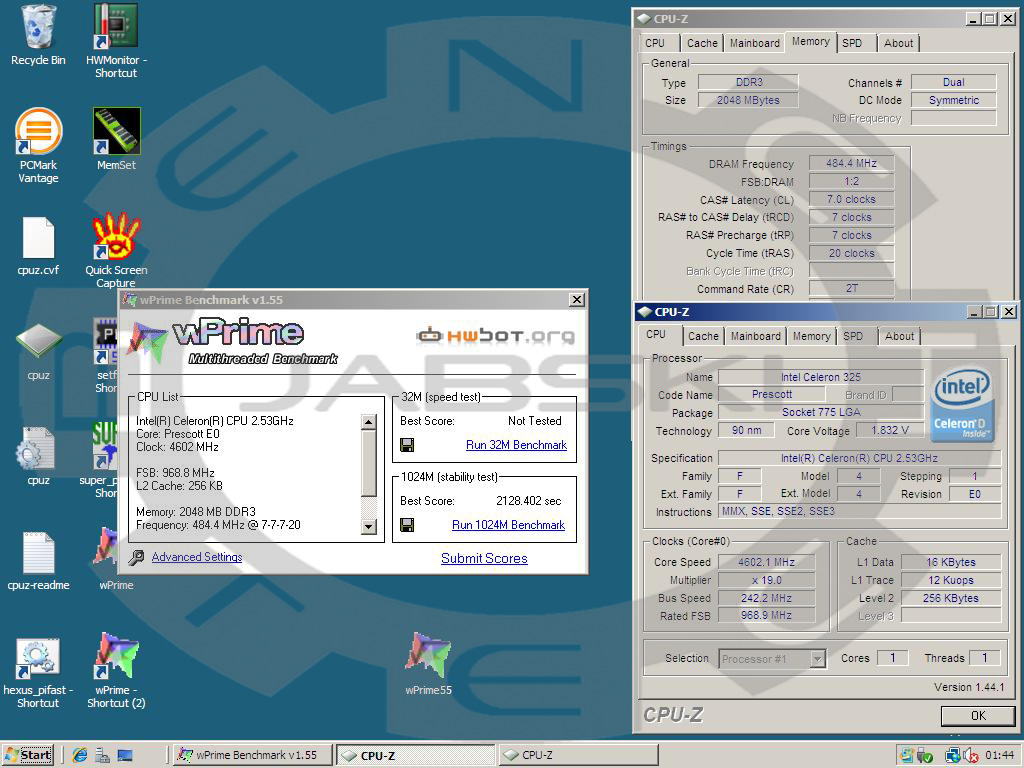Image resolution: width=1024 pixels, height=768 pixels.
Task: Click the Multiplier x 19.0 field
Action: click(767, 580)
